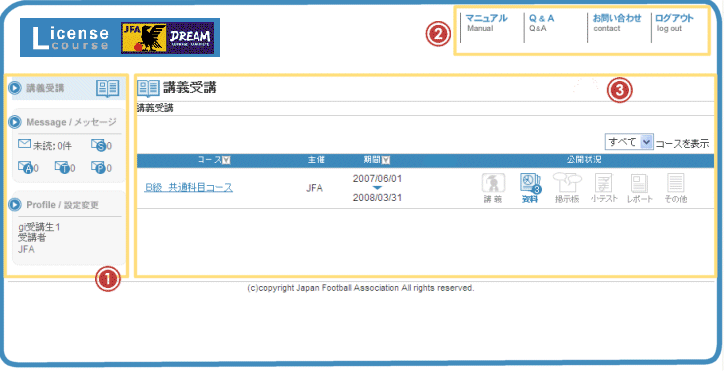Open the 資料 materials icon
Screen dimensions: 724x371
pyautogui.click(x=530, y=189)
